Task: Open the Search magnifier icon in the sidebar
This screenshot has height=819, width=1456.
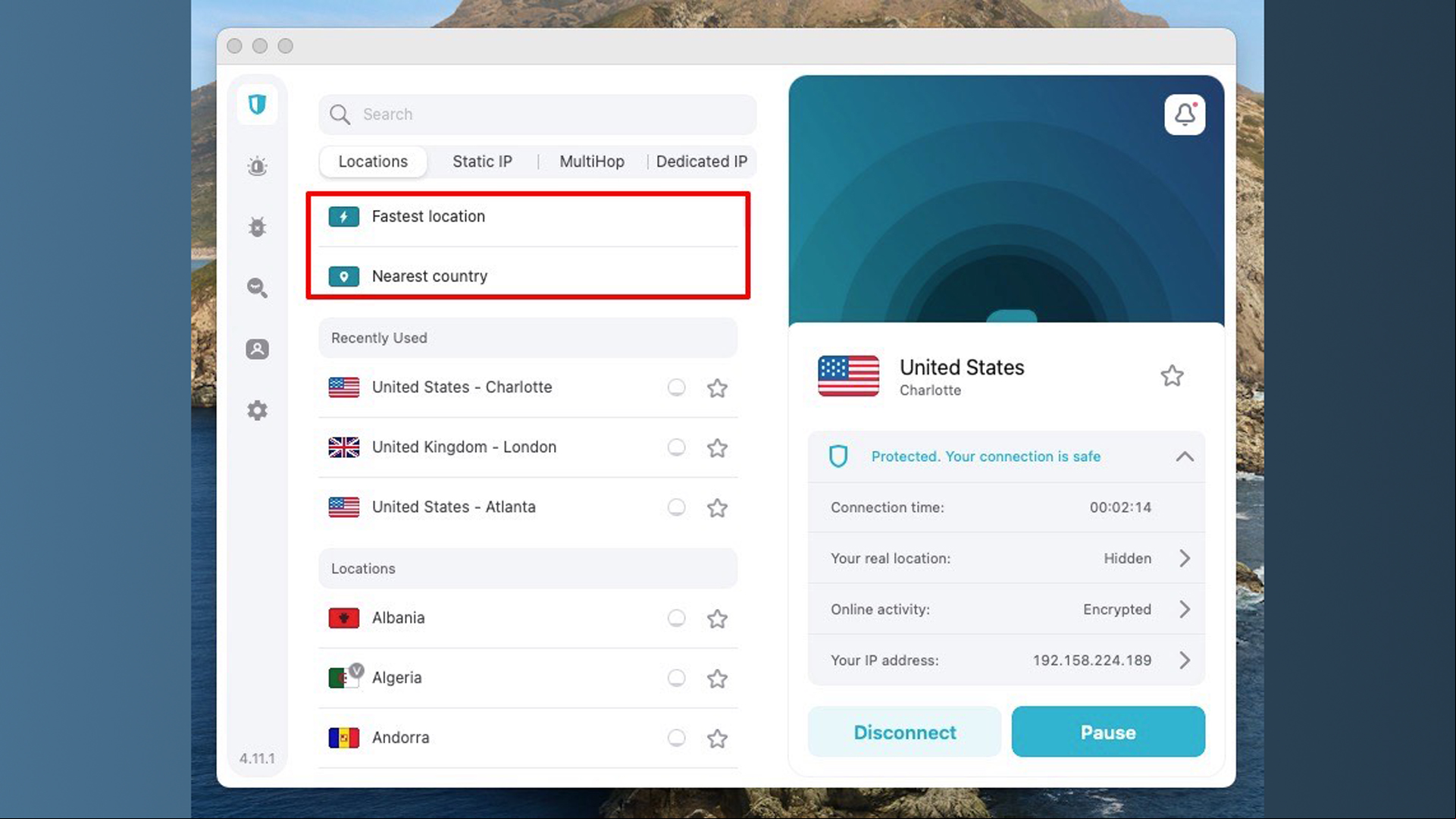Action: click(257, 287)
